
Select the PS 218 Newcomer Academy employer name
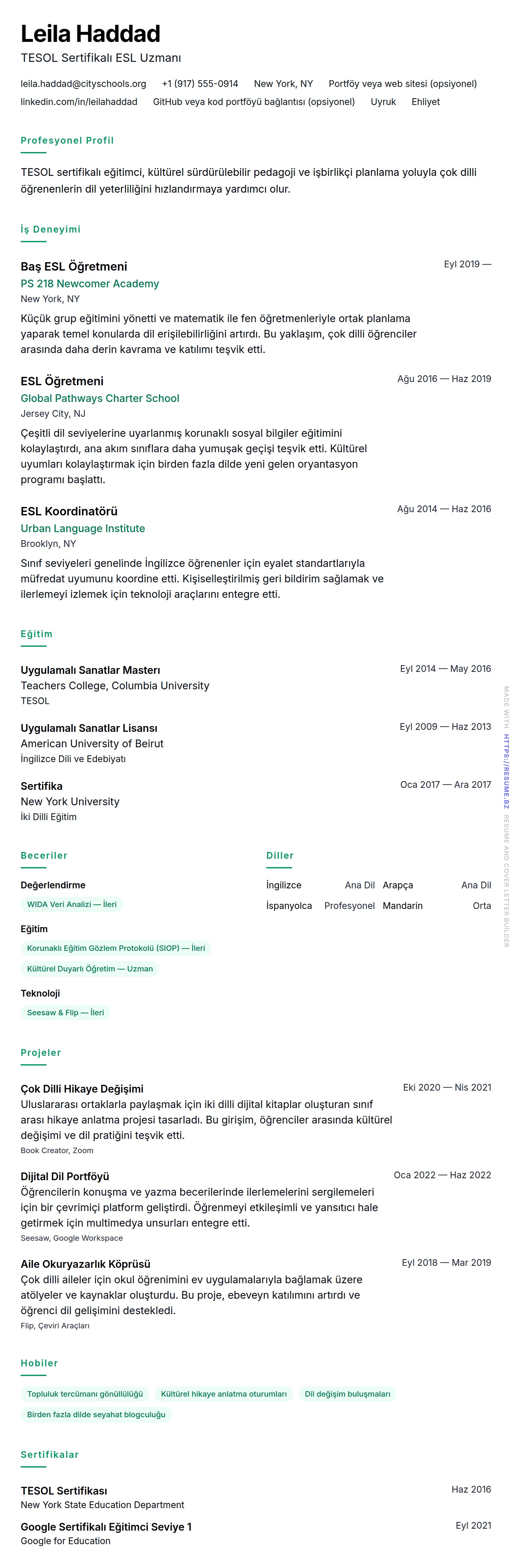pos(90,284)
